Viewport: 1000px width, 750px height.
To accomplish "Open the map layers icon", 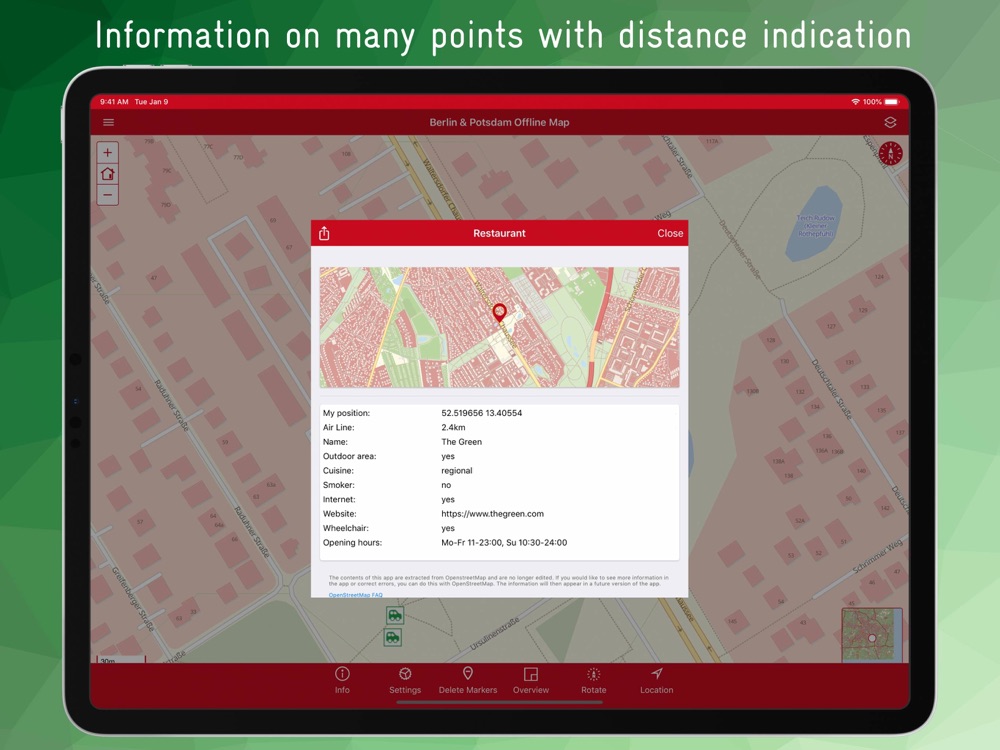I will tap(890, 122).
